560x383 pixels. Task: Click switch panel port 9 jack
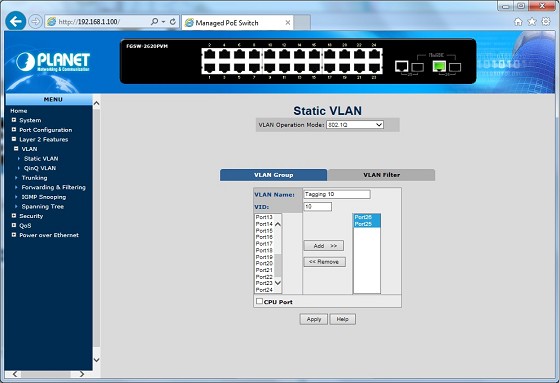click(x=270, y=68)
